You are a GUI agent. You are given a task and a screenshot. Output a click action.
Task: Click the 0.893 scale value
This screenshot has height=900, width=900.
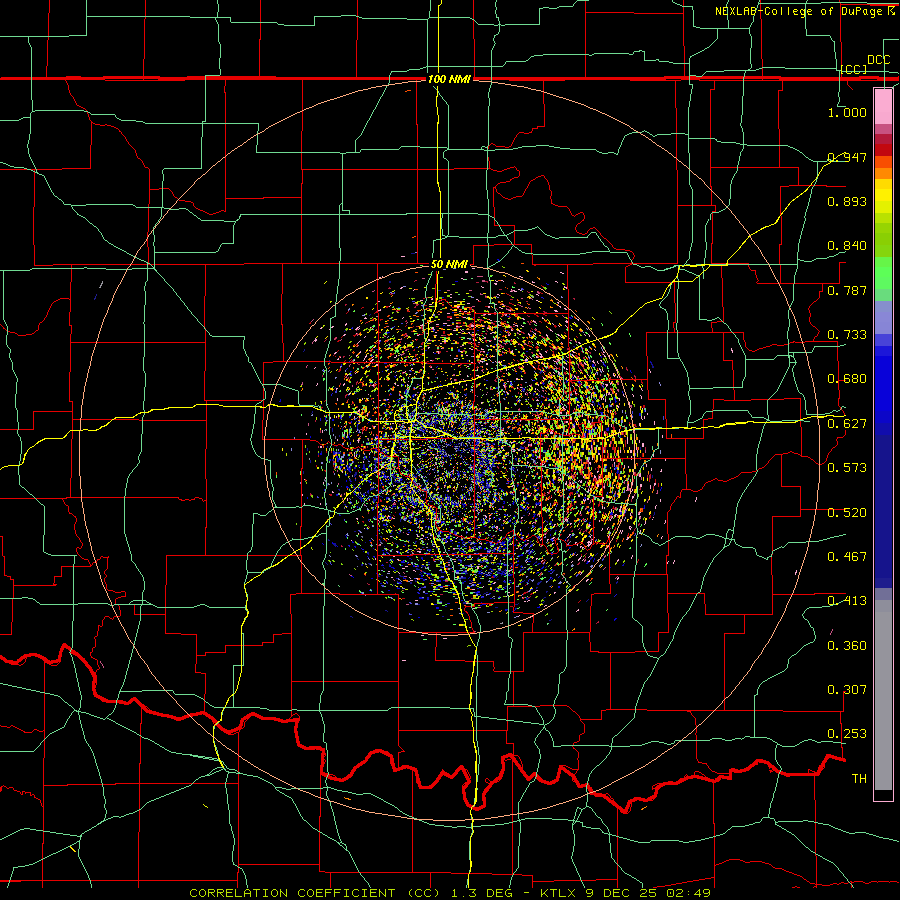(x=847, y=201)
